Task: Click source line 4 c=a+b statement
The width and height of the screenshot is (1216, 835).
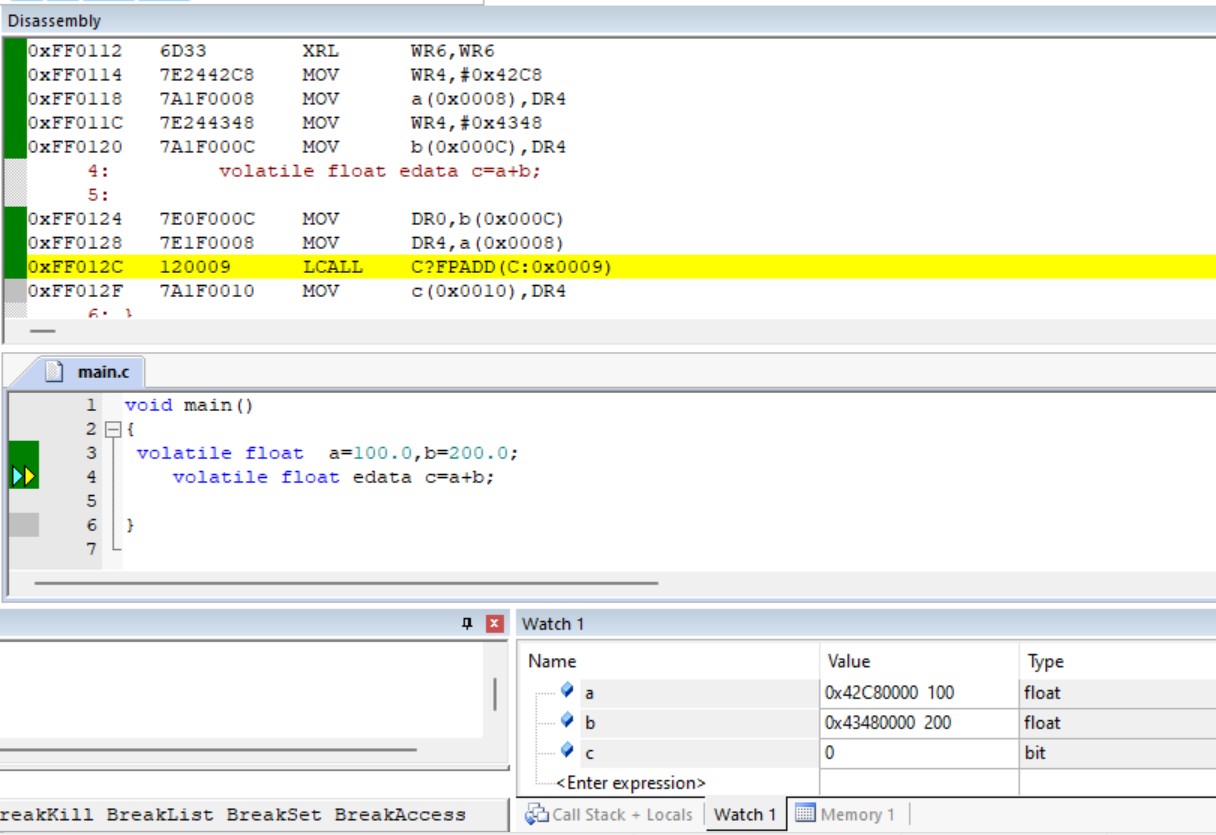Action: click(334, 477)
